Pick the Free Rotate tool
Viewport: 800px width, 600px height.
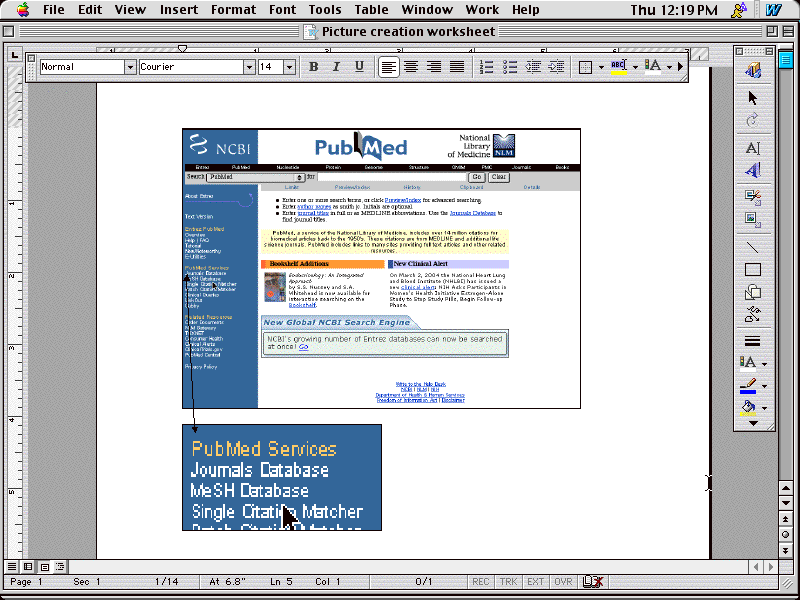click(753, 121)
